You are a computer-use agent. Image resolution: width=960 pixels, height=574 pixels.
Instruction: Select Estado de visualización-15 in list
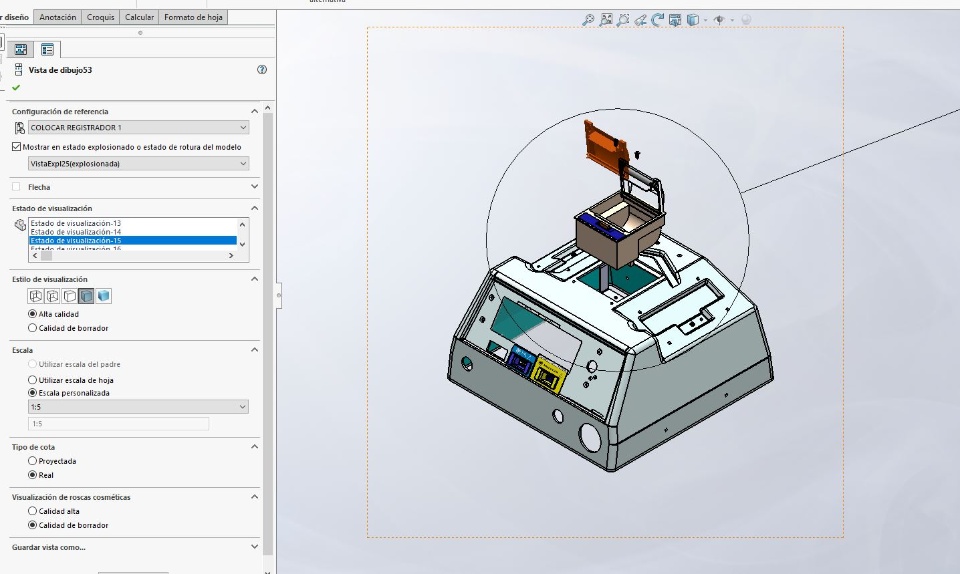(x=133, y=240)
